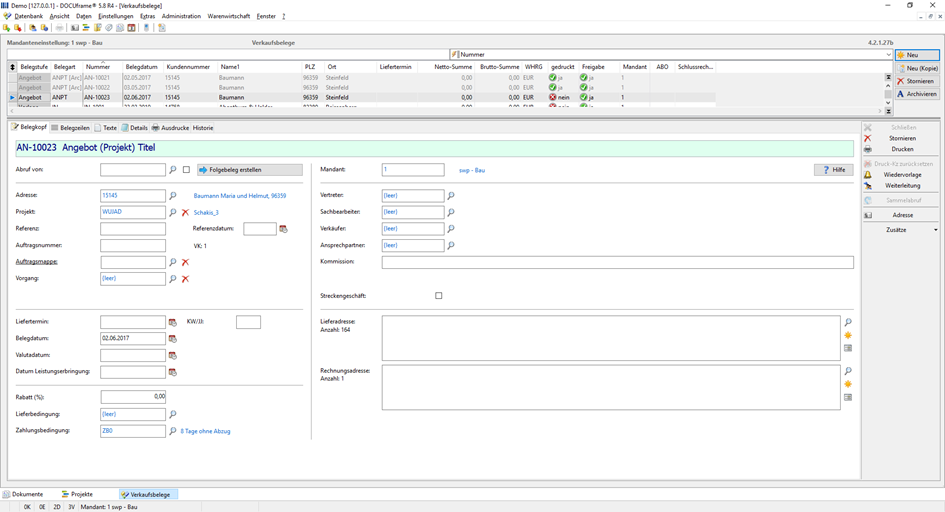Click the 8 Tage ohne Abzug link
945x512 pixels.
(x=206, y=431)
